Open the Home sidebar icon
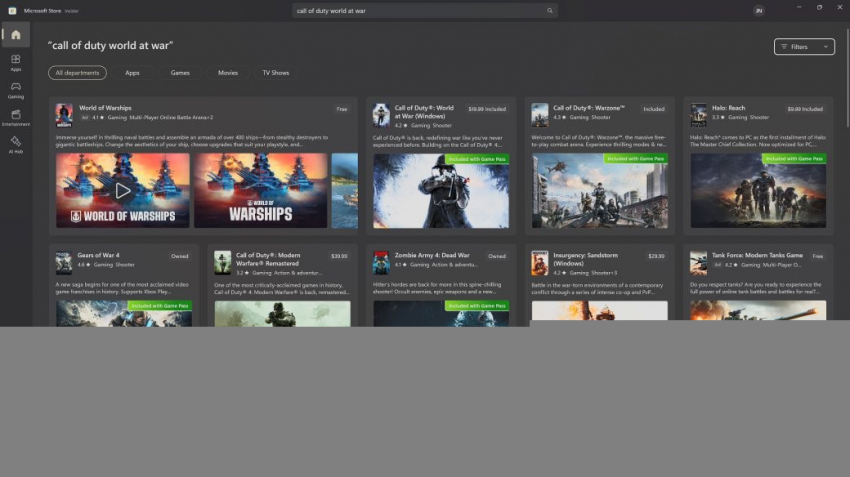850x477 pixels. [16, 35]
